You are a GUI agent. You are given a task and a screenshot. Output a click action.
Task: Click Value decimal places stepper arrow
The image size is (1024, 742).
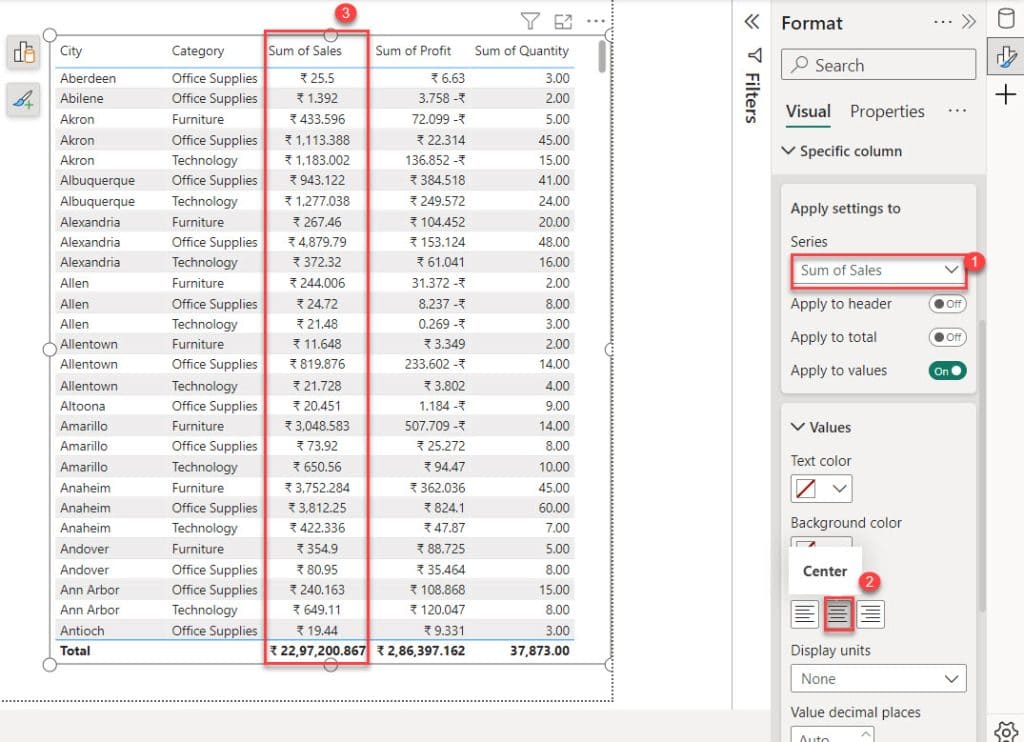tap(865, 734)
